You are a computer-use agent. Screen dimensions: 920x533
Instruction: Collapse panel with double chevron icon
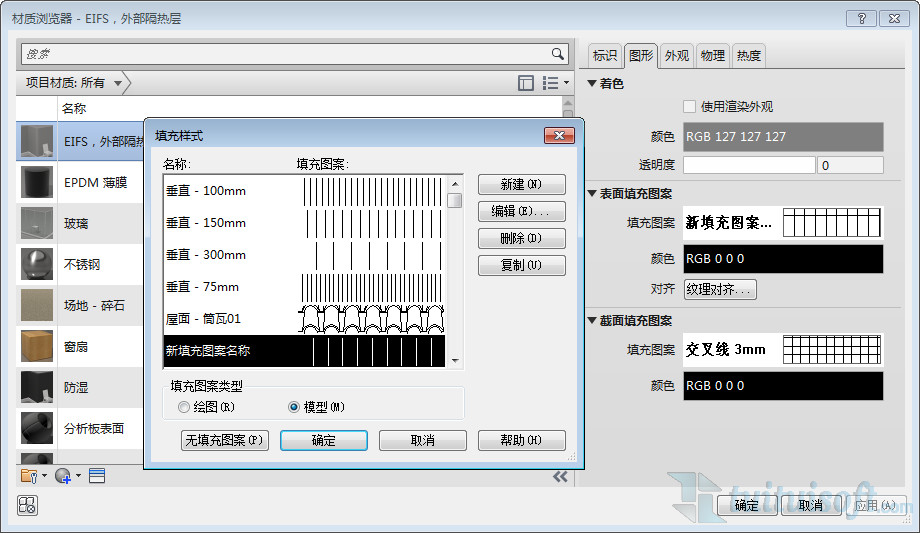[x=560, y=476]
